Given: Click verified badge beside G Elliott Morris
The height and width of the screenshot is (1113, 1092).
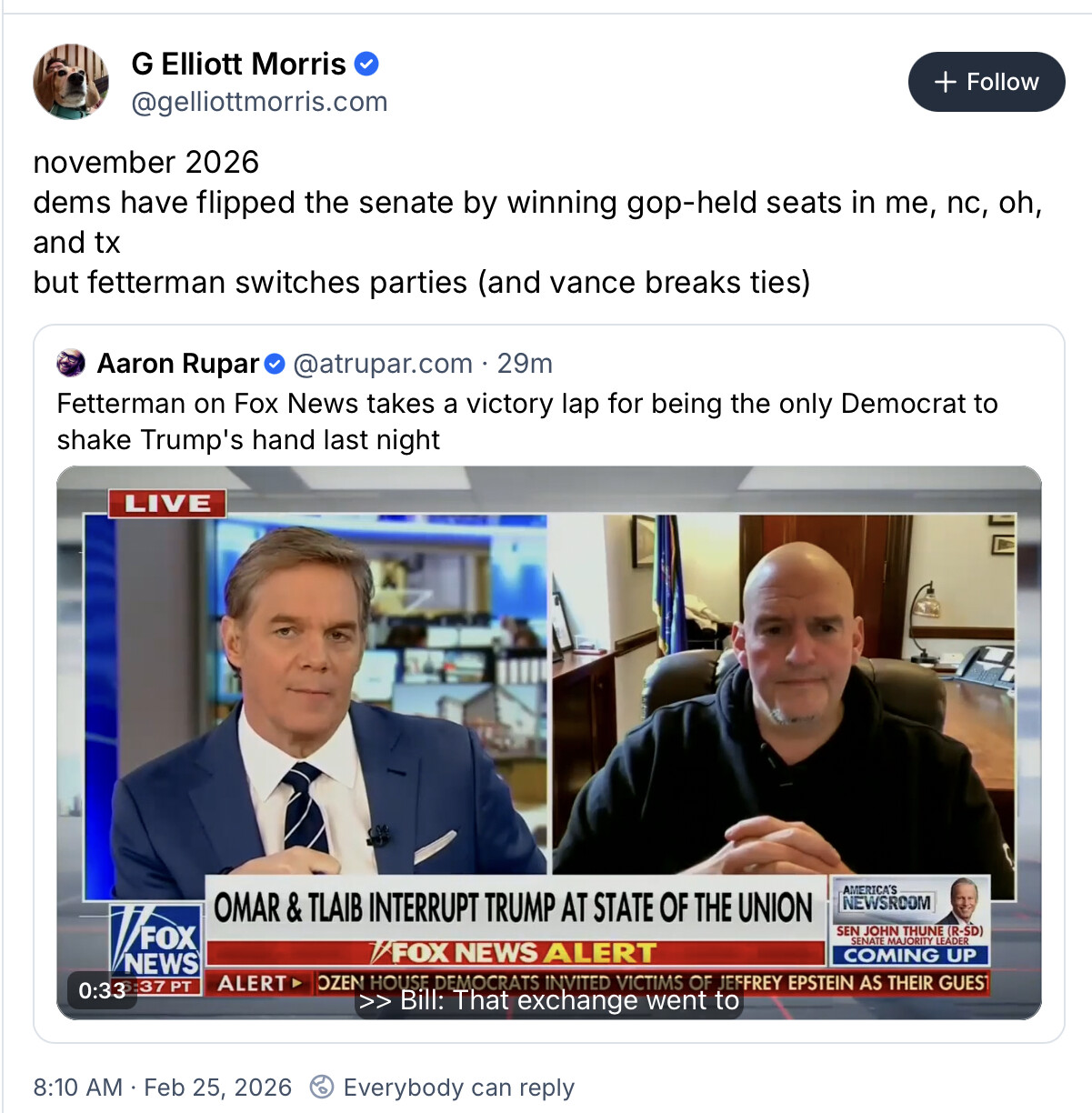Looking at the screenshot, I should [x=366, y=65].
